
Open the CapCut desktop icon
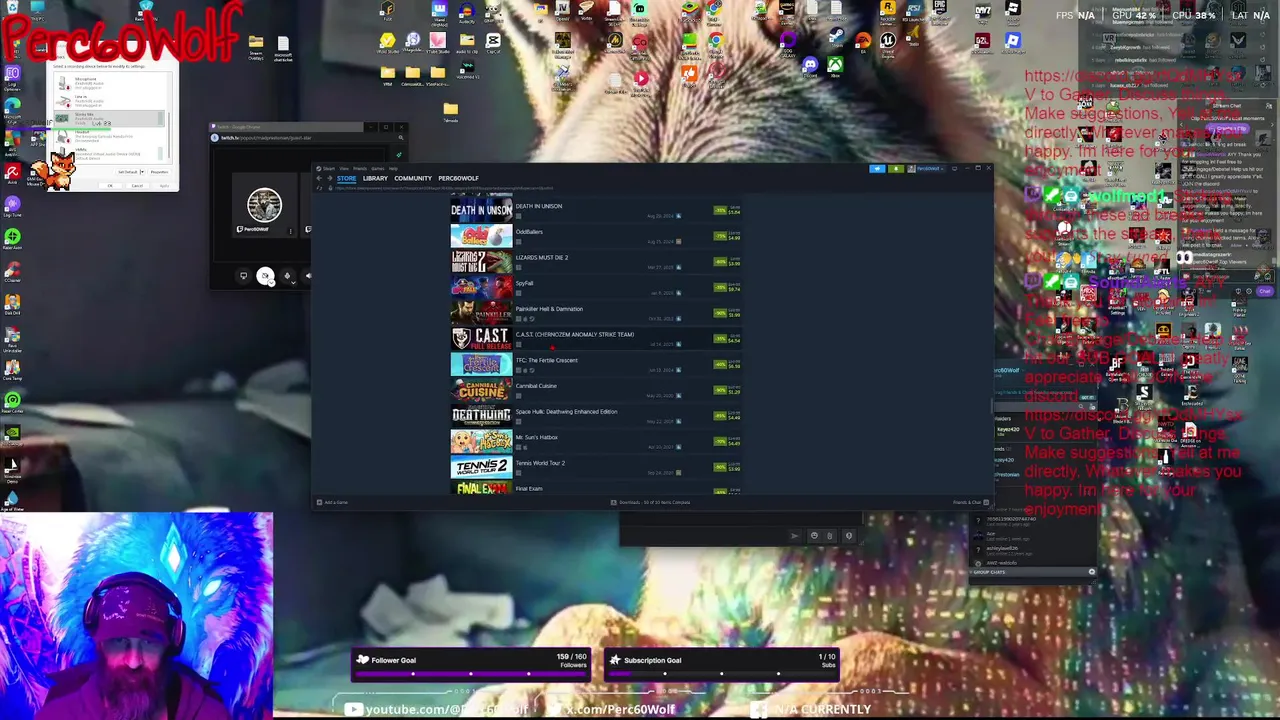[x=493, y=42]
